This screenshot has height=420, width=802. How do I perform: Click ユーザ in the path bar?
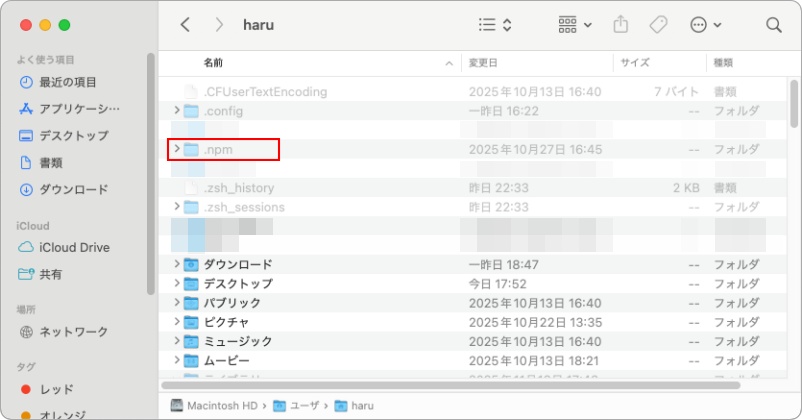(303, 406)
